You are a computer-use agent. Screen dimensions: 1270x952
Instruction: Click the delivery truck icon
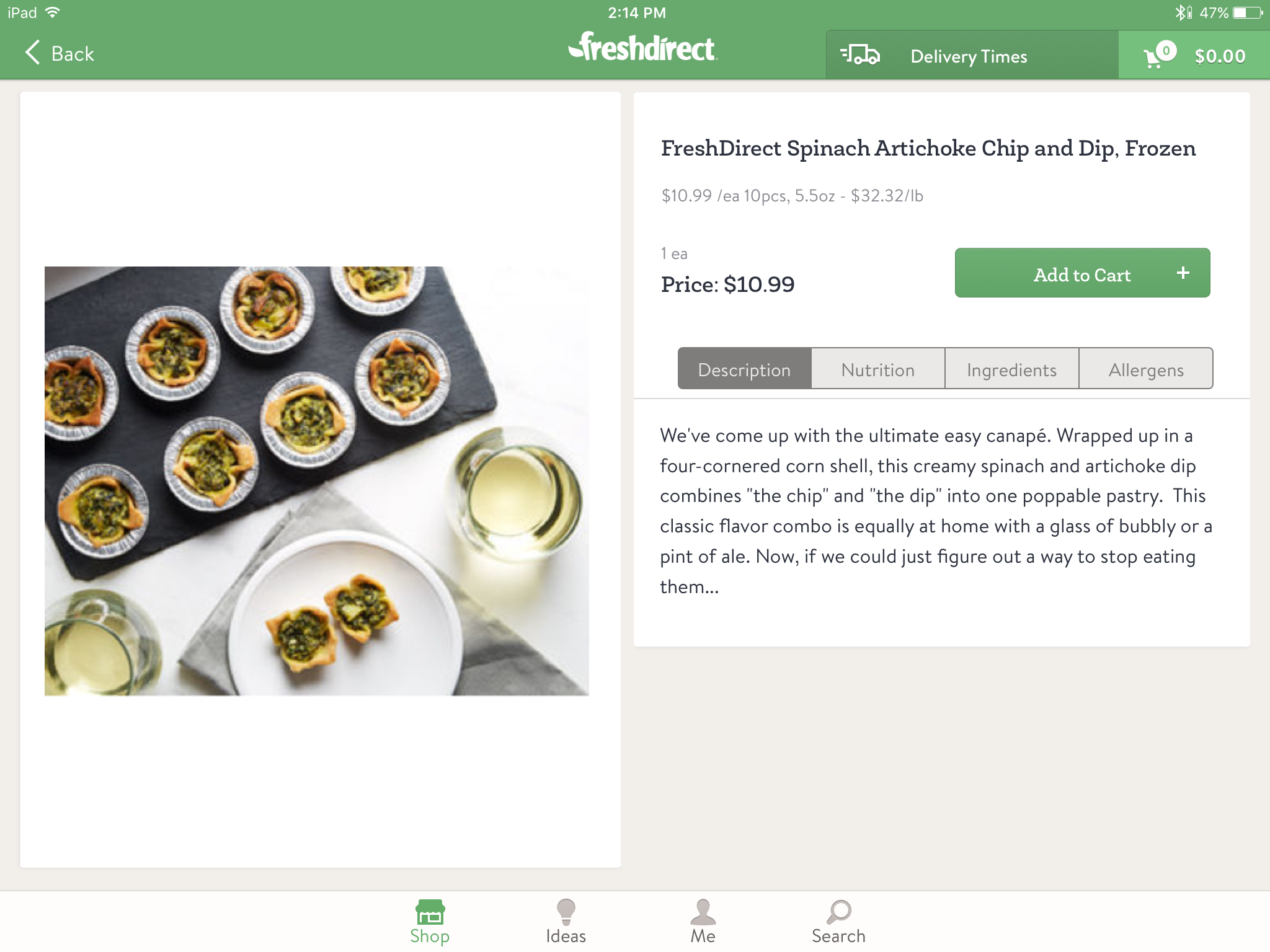pos(860,55)
